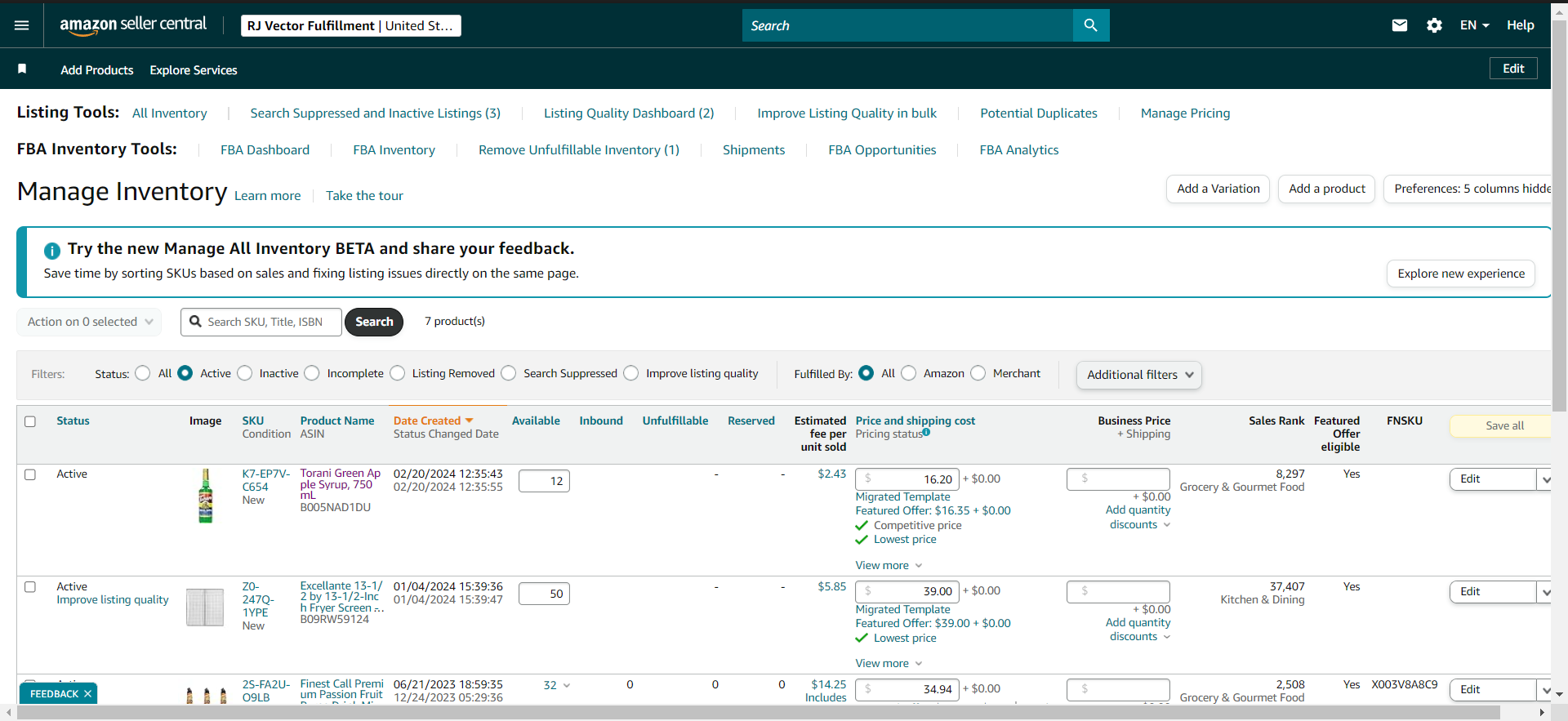1568x721 pixels.
Task: Open Edit dropdown arrow for Excellante screen row
Action: tap(1545, 592)
